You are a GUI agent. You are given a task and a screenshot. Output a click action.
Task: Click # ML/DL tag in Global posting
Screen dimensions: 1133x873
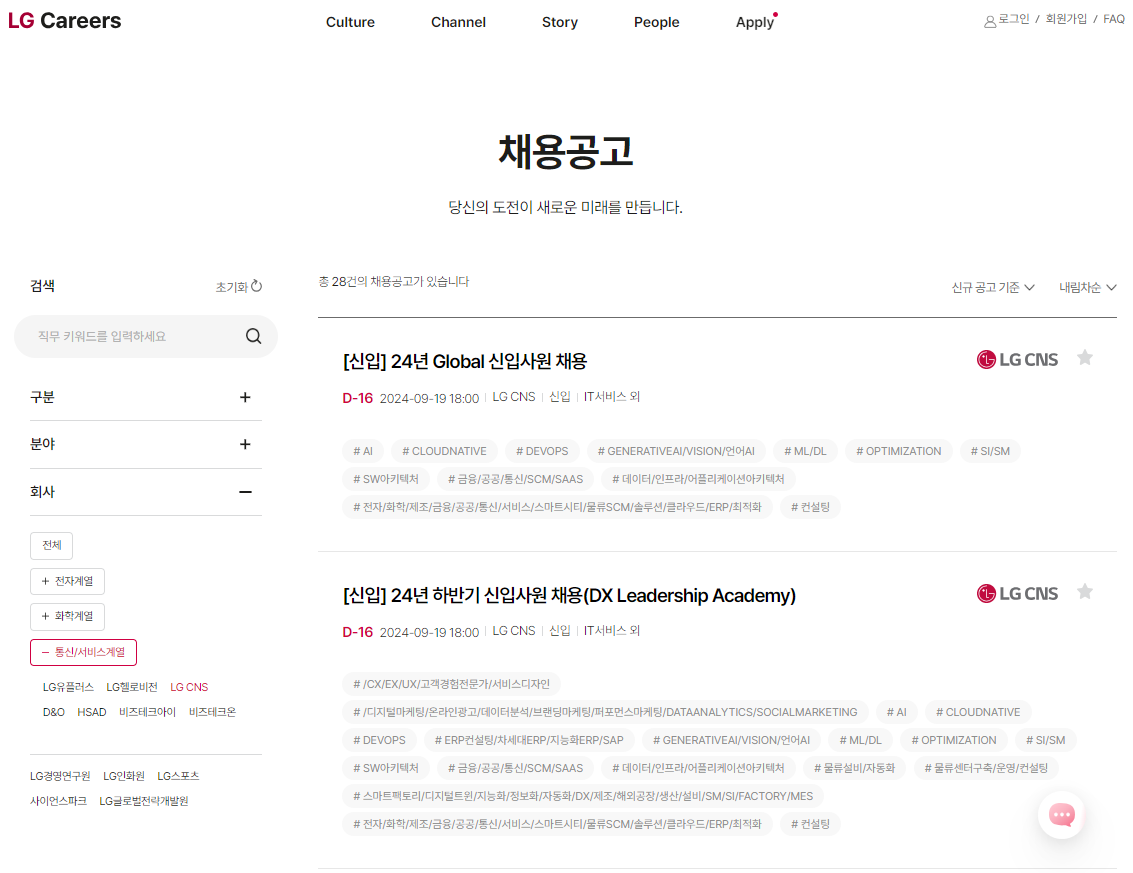point(805,451)
